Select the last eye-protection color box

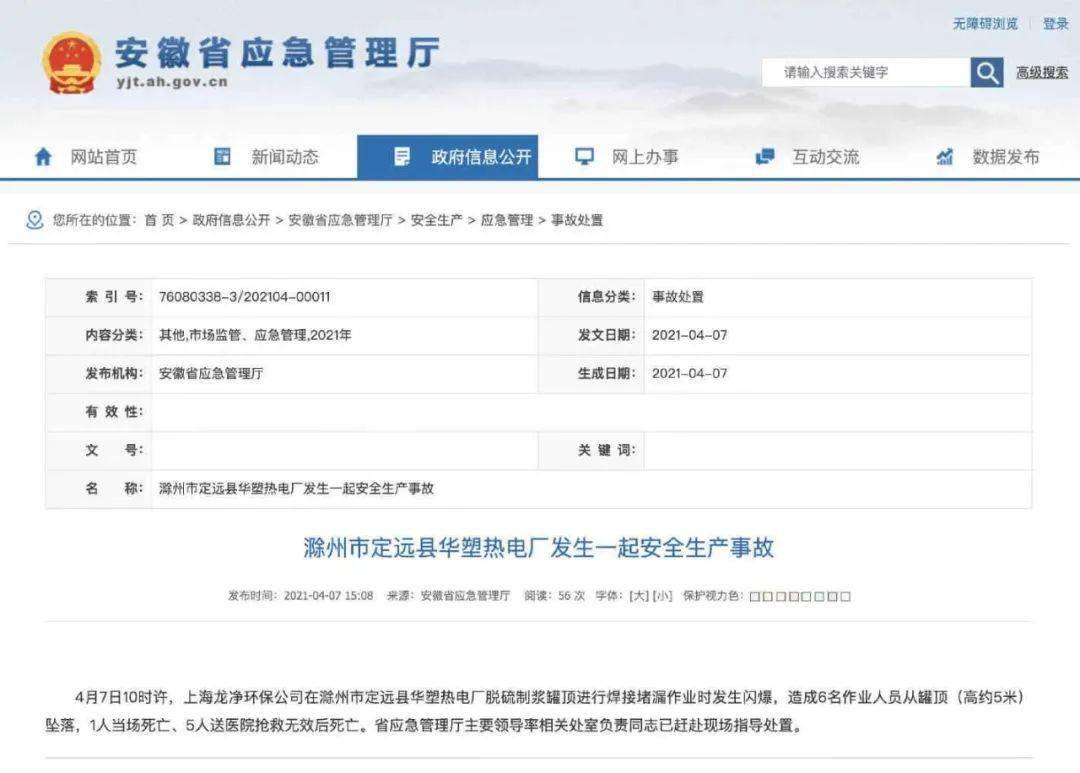pos(846,597)
